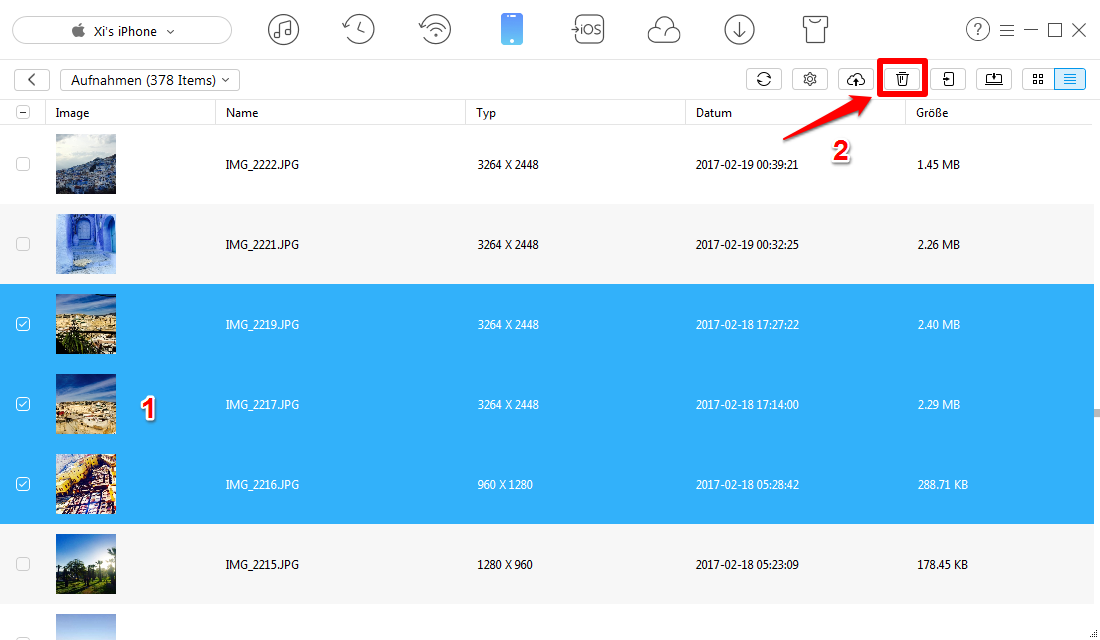This screenshot has width=1100, height=640.
Task: Check the box for IMG_2222.JPG
Action: click(x=23, y=164)
